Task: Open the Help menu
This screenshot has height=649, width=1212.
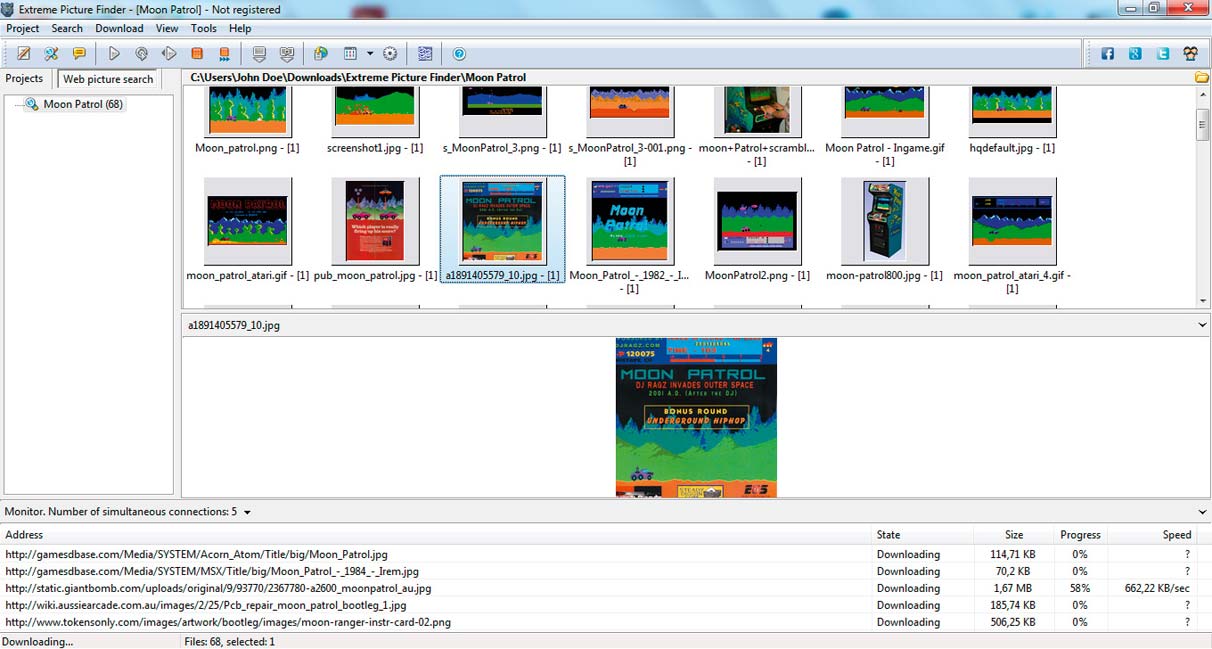Action: 240,29
